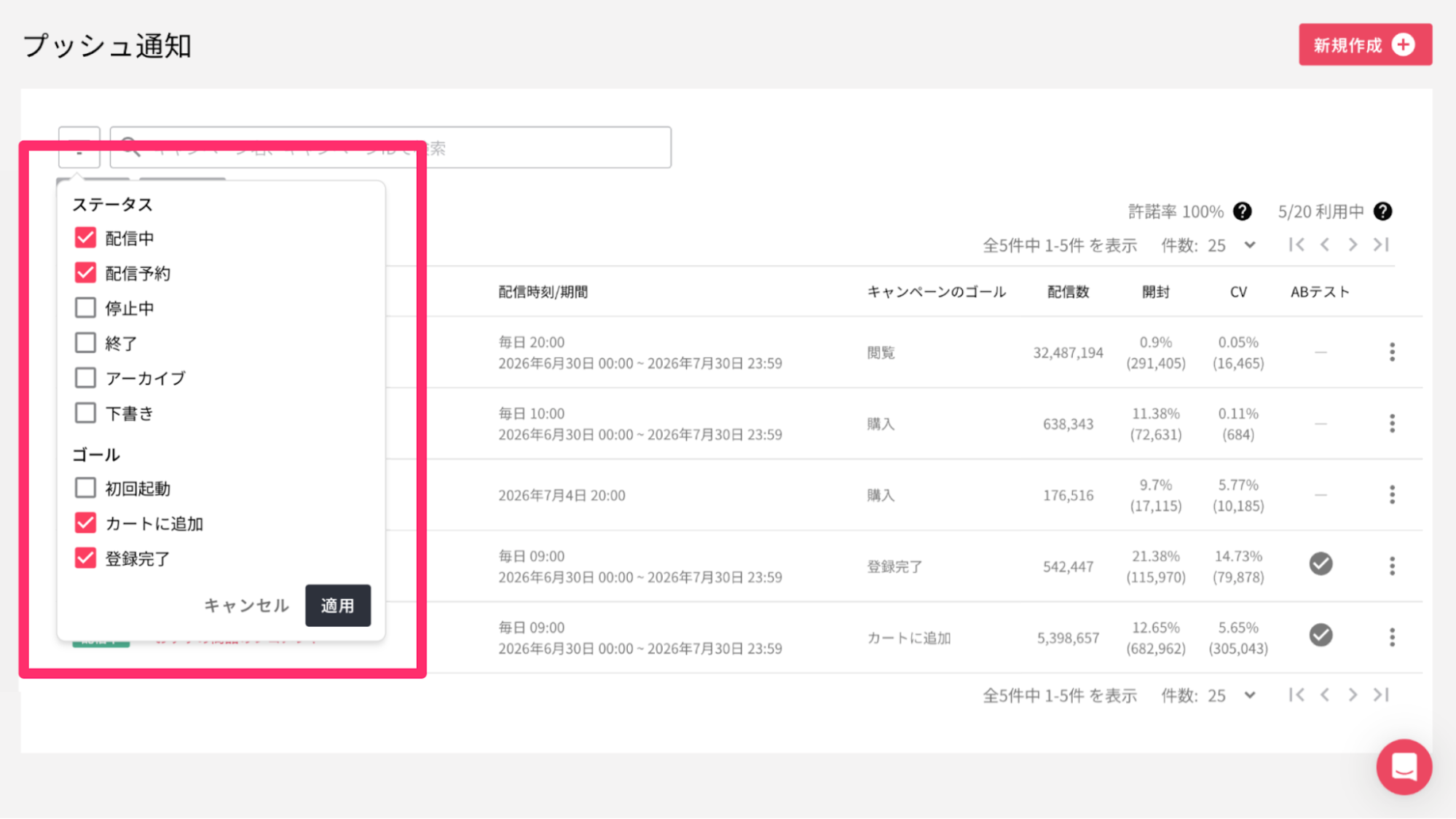Go to next page in top pagination

(1353, 245)
